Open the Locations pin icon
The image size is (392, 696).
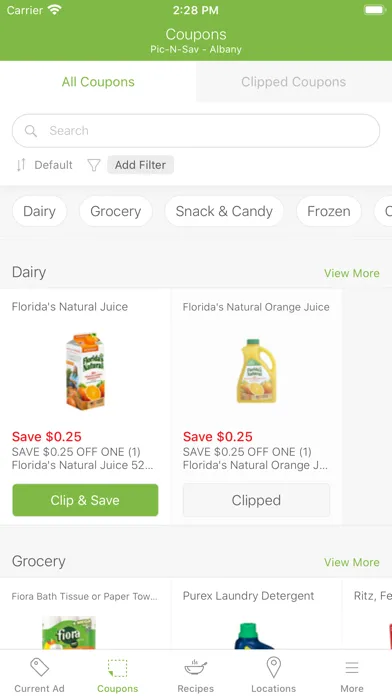[273, 668]
